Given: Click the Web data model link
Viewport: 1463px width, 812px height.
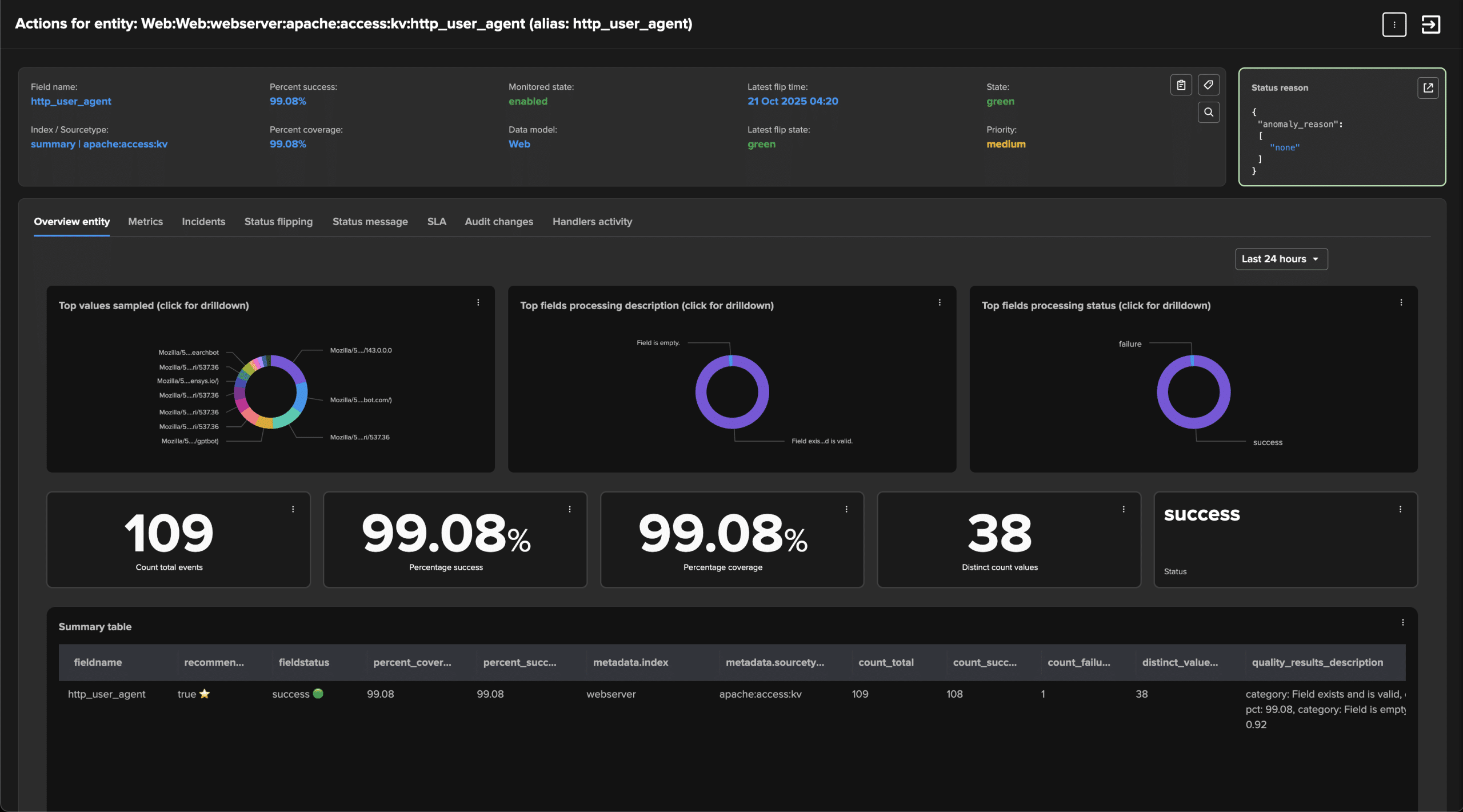Looking at the screenshot, I should tap(519, 144).
